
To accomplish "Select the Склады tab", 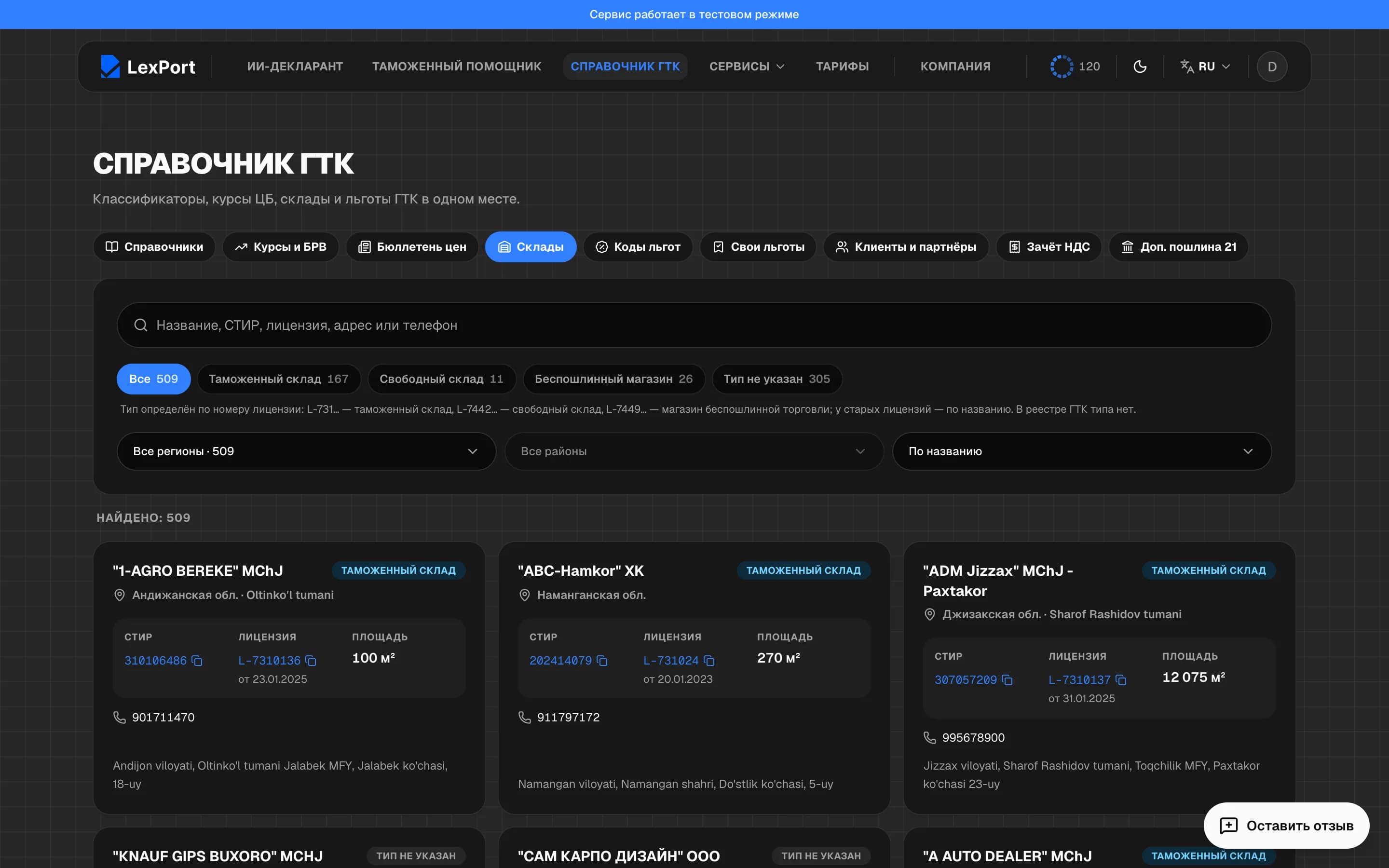I will click(531, 247).
